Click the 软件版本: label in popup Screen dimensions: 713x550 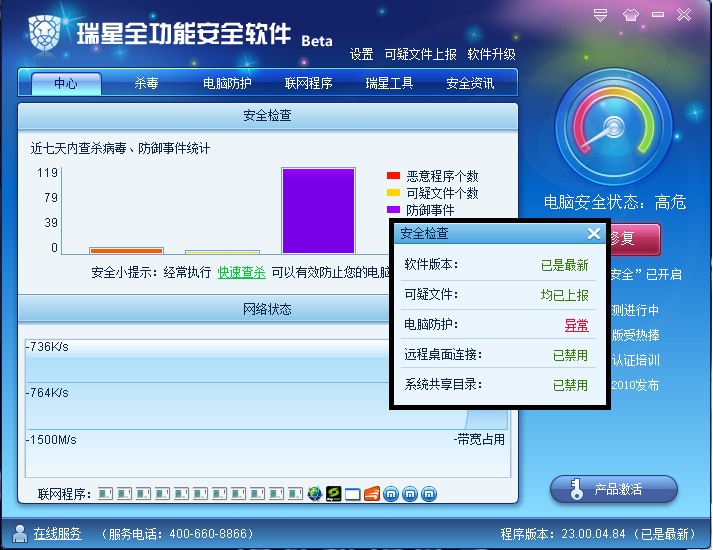tap(431, 264)
